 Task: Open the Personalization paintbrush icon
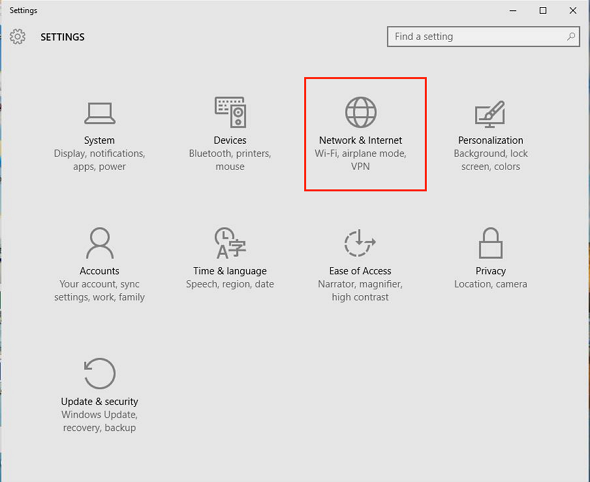[490, 114]
